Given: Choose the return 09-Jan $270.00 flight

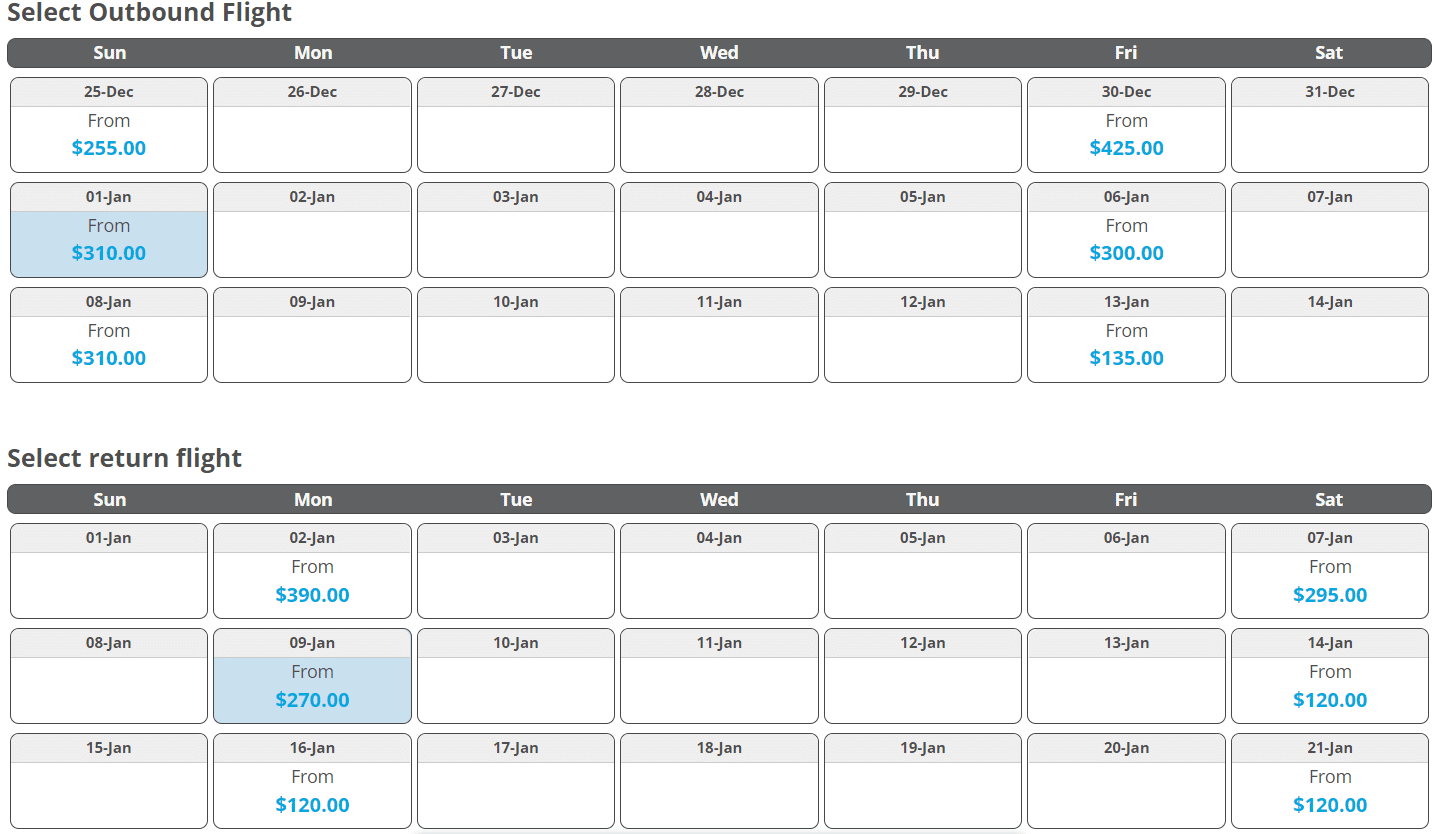Looking at the screenshot, I should point(312,688).
